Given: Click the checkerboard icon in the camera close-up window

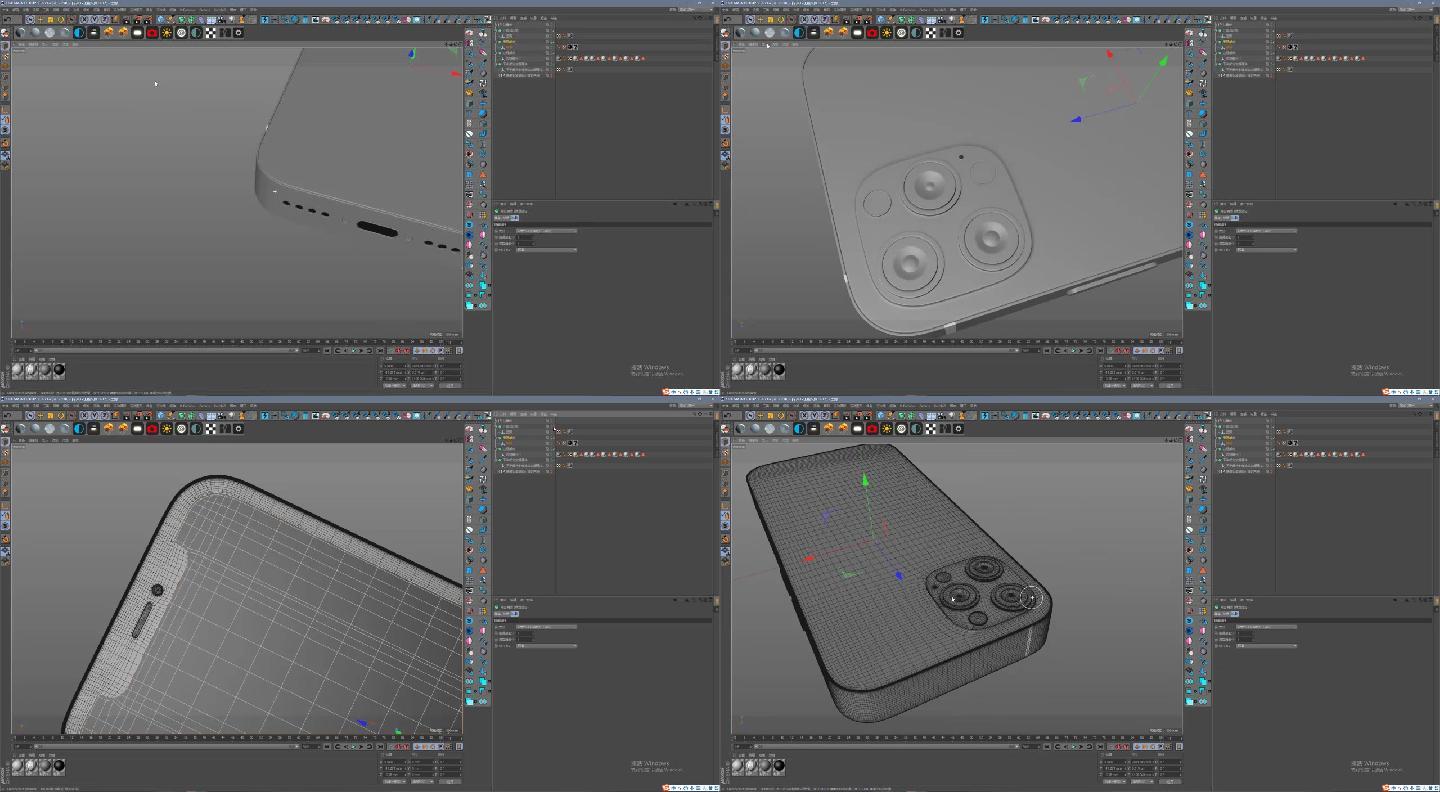Looking at the screenshot, I should coord(931,33).
